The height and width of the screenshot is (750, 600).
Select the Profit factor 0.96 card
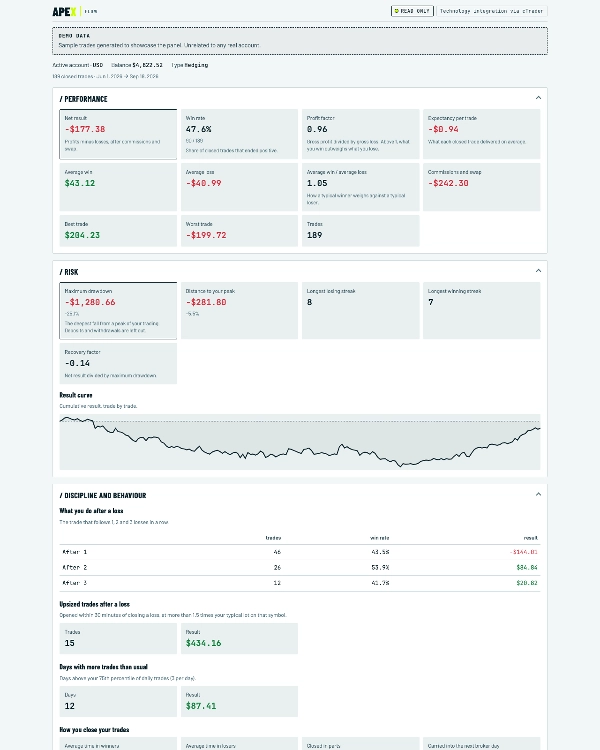[361, 134]
